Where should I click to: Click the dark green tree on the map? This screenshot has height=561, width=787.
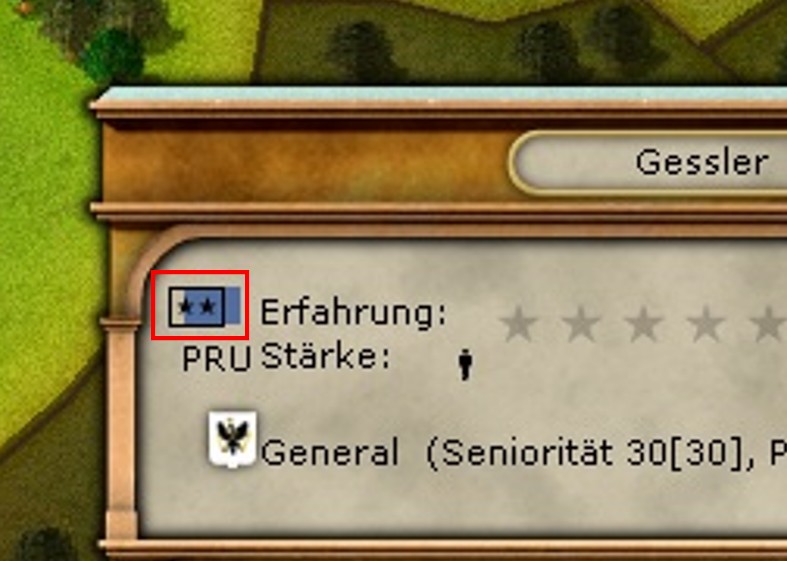click(x=113, y=54)
